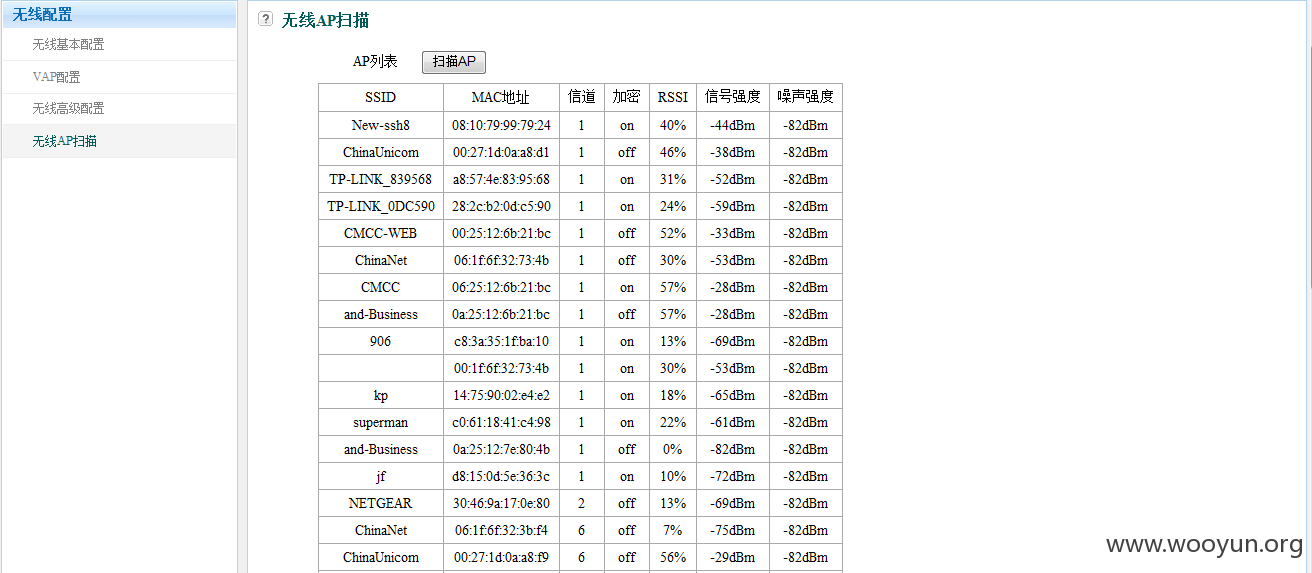Select the CMCC-WEB SSID cell
Viewport: 1312px width, 573px height.
(381, 233)
